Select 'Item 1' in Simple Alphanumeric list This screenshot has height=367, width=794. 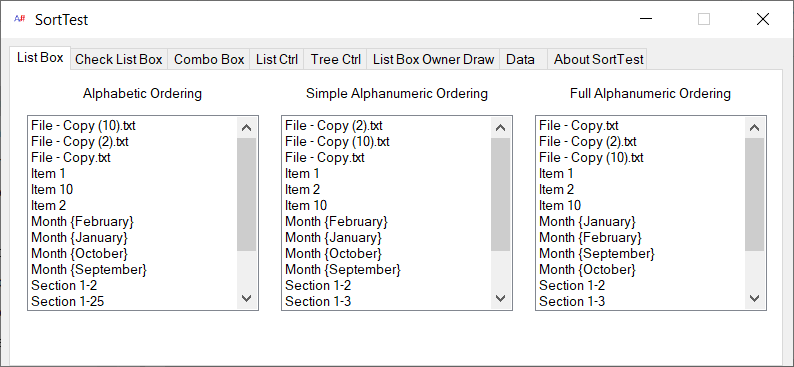coord(387,174)
